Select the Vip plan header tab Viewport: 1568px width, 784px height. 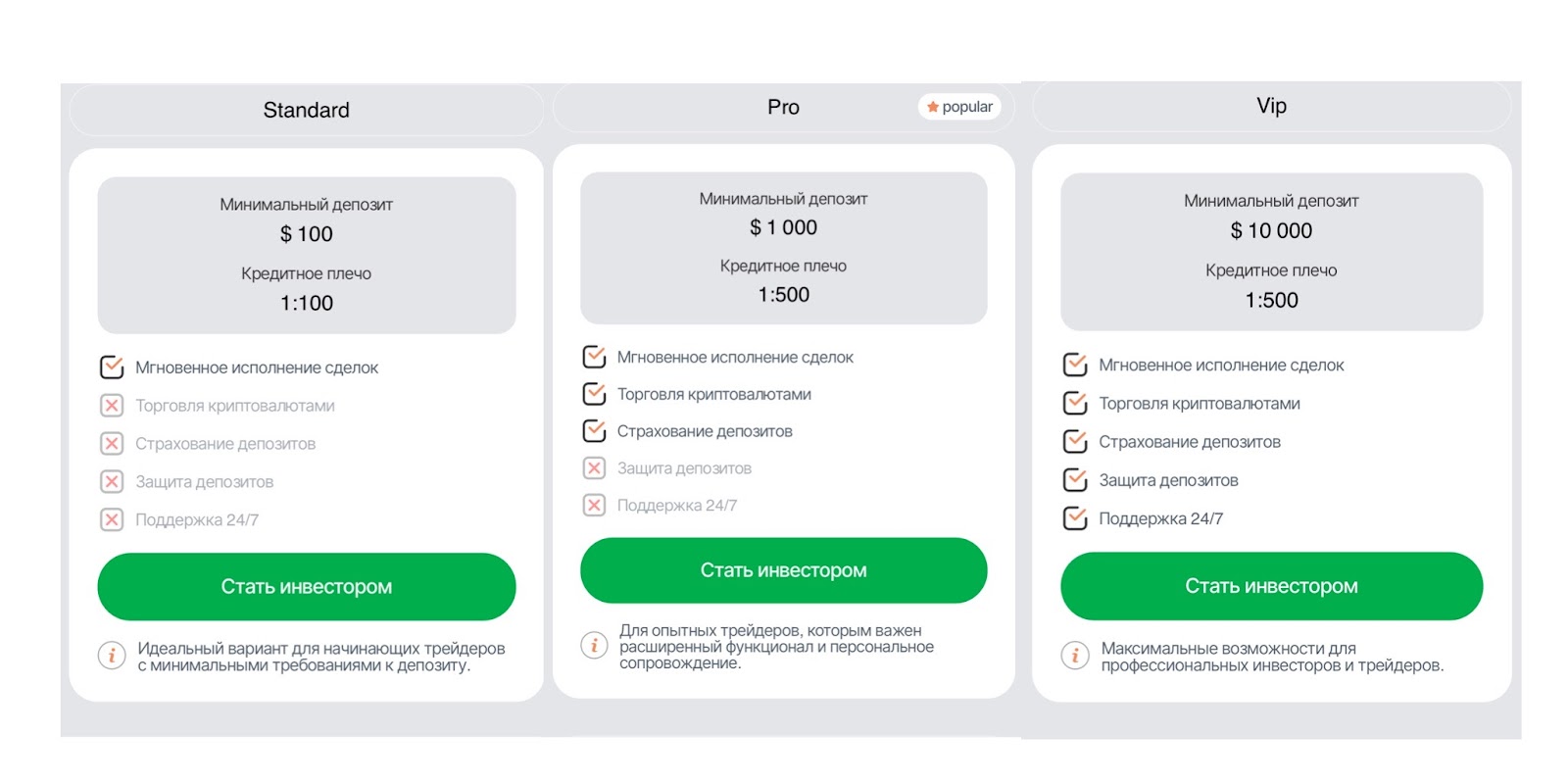click(x=1271, y=106)
